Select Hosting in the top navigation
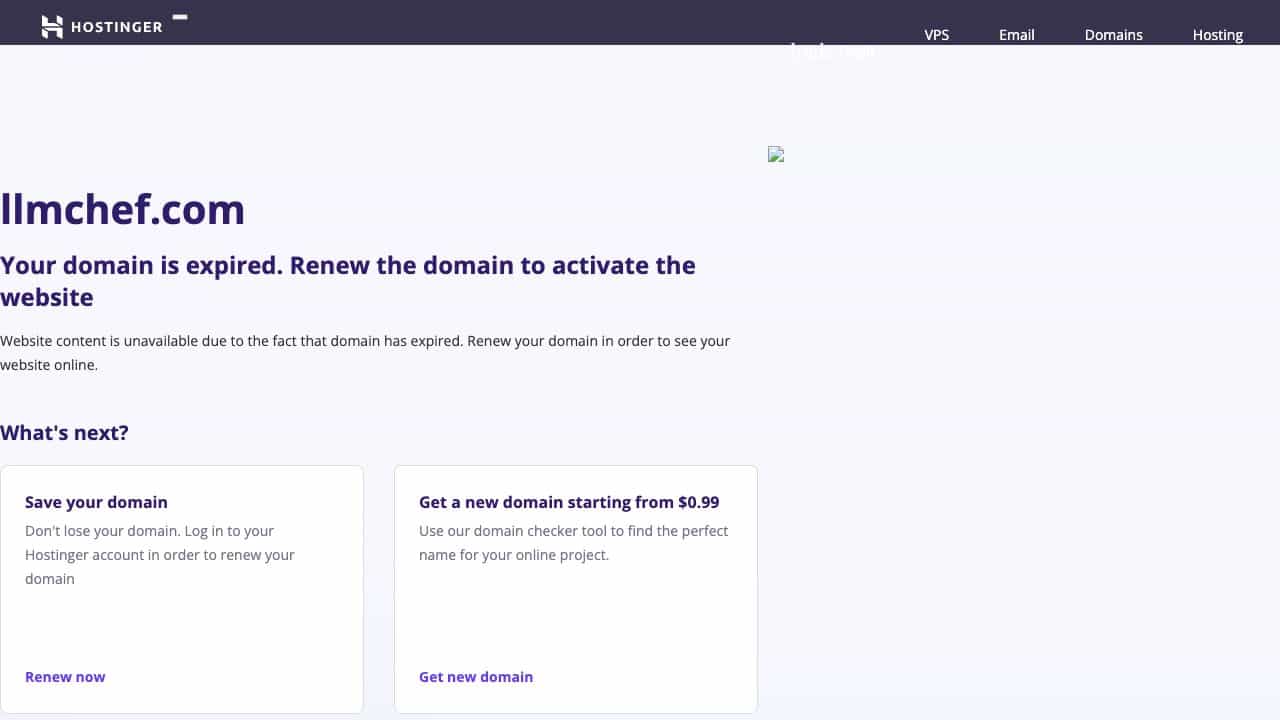The image size is (1280, 720). [1218, 35]
